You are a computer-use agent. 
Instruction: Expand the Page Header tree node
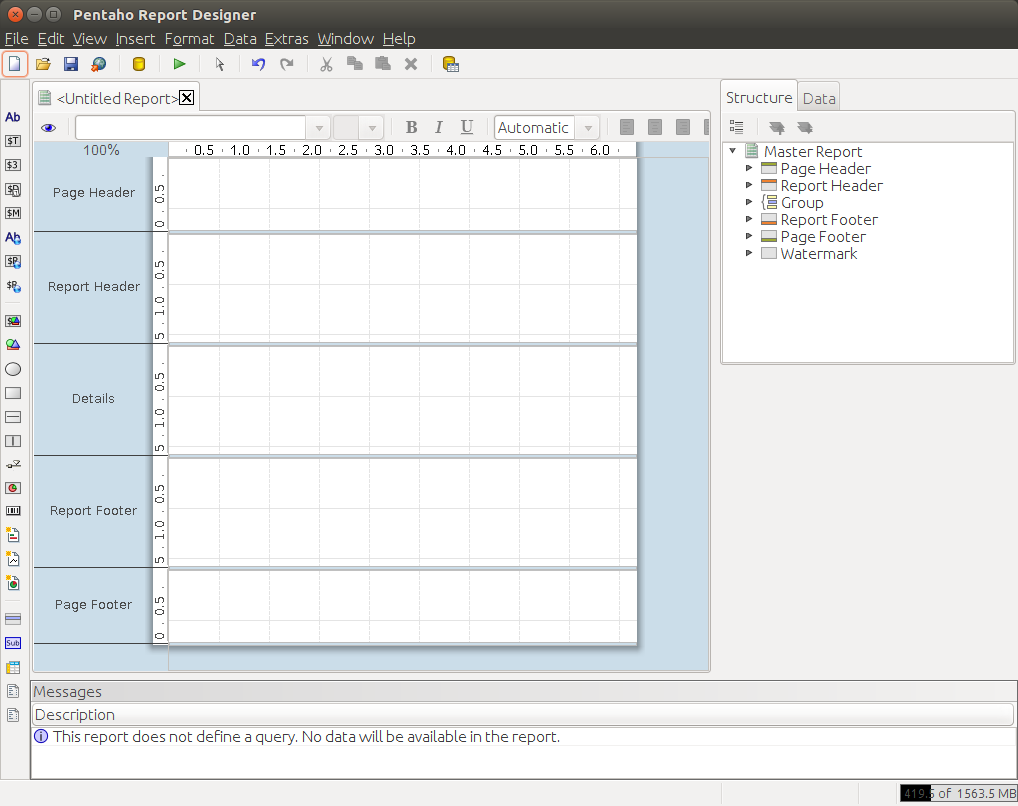click(749, 168)
